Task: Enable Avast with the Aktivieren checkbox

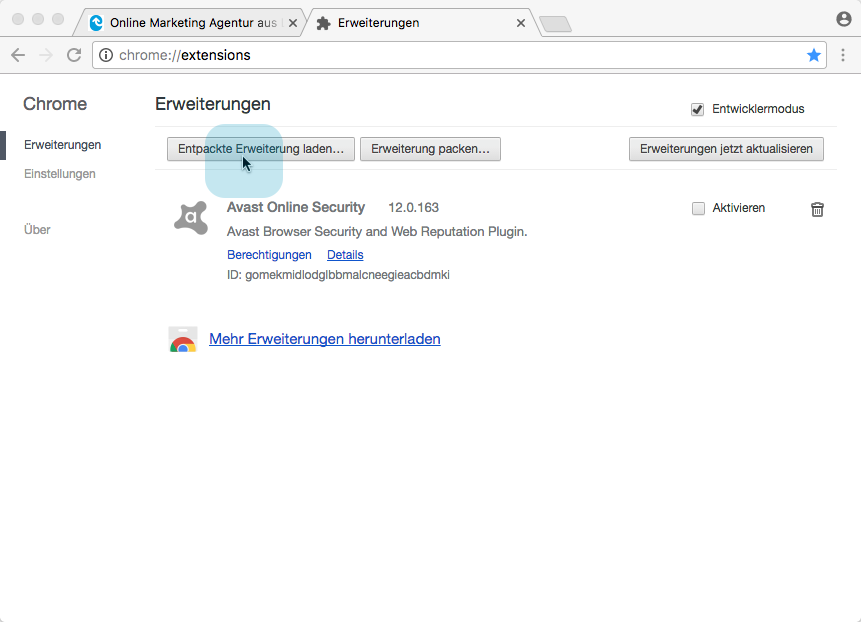Action: [698, 208]
